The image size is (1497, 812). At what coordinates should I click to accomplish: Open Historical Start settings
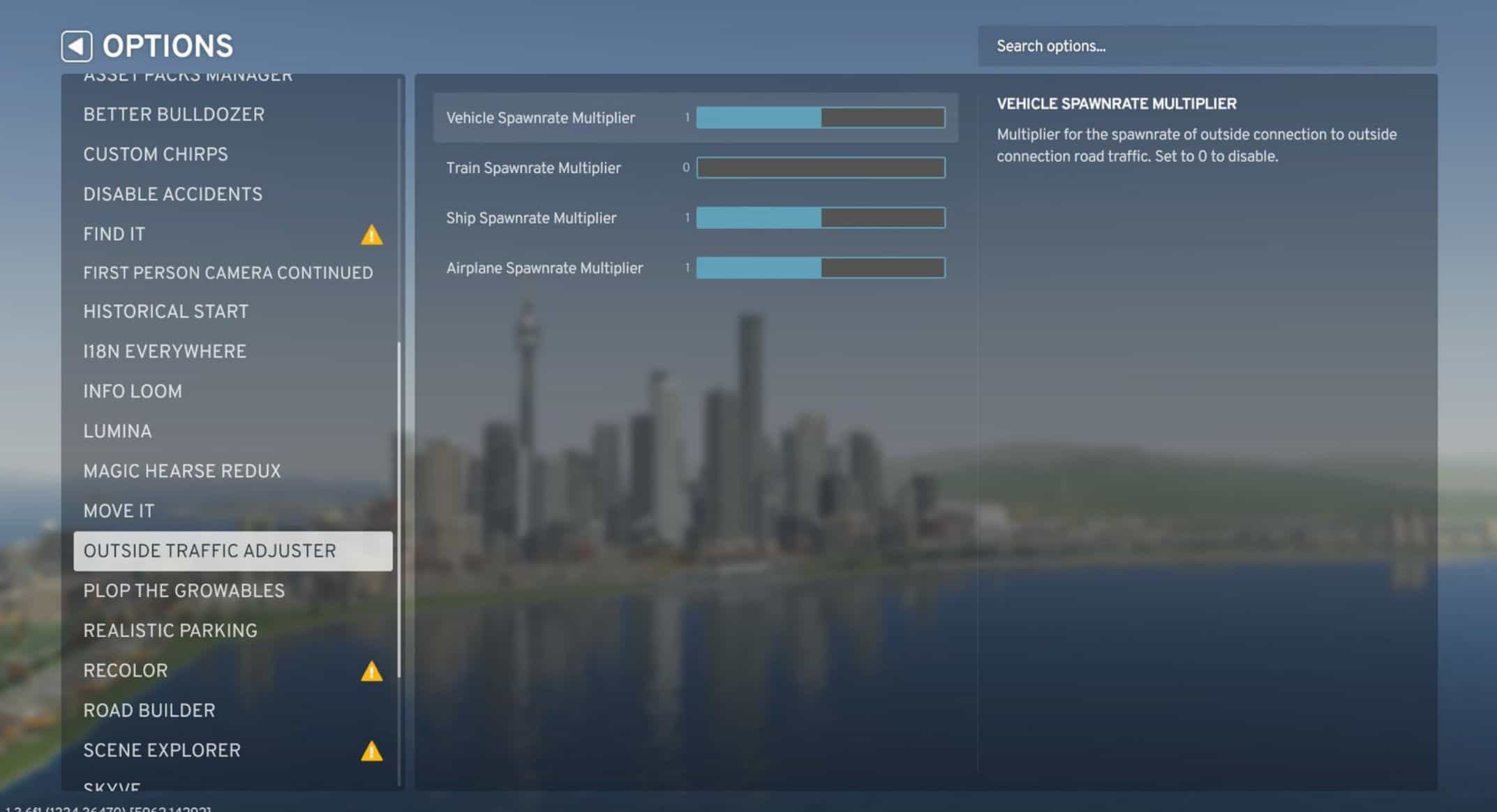point(165,312)
